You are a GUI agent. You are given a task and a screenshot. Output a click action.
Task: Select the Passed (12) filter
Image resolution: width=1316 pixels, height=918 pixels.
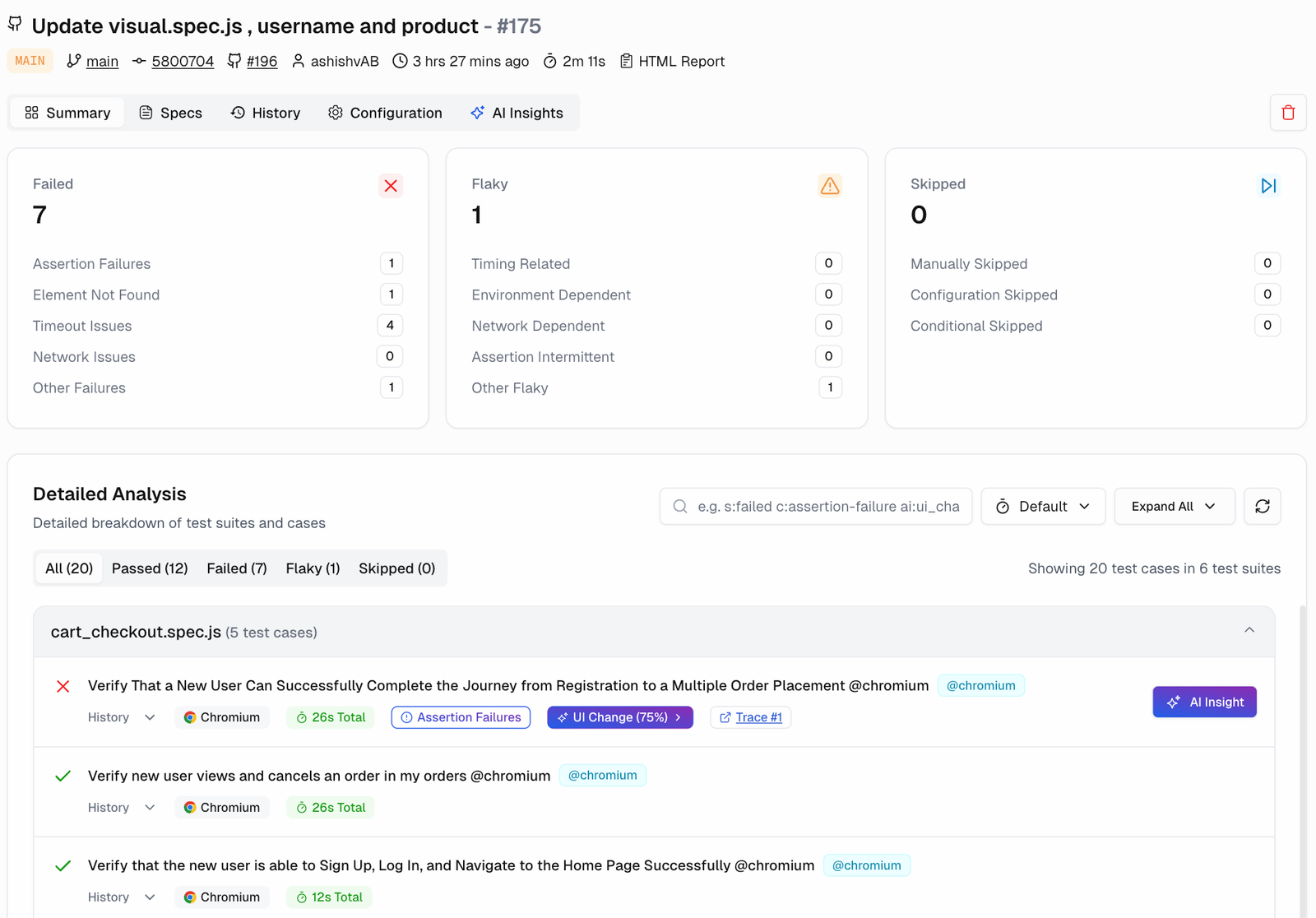click(x=150, y=568)
